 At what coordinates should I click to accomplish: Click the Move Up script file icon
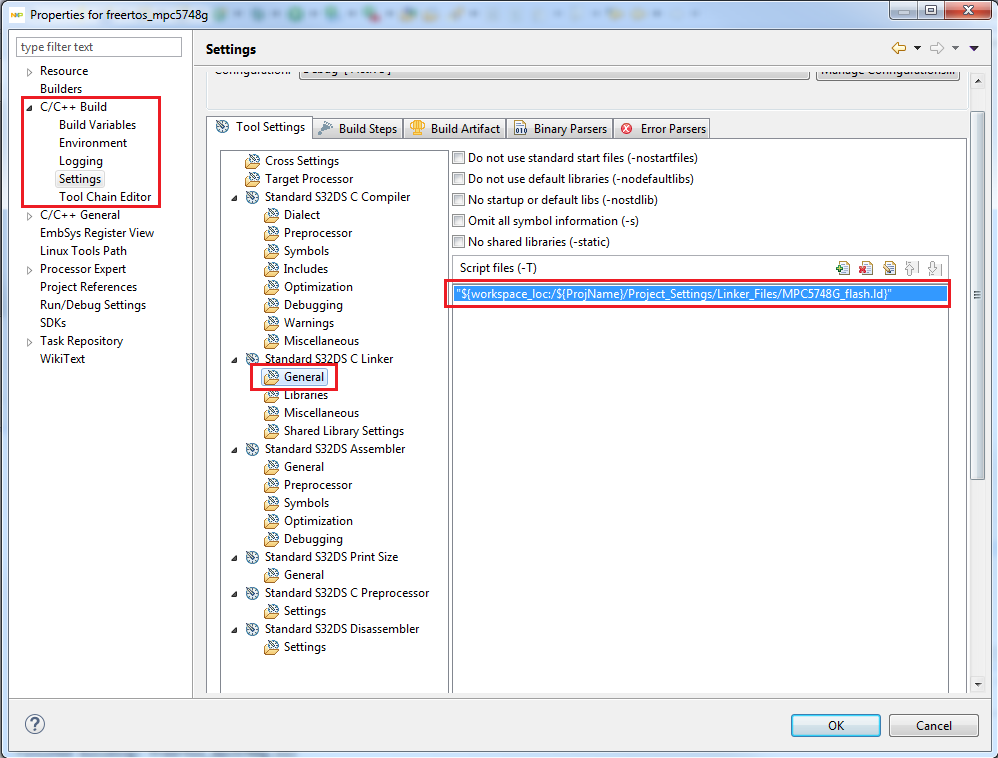pyautogui.click(x=911, y=268)
